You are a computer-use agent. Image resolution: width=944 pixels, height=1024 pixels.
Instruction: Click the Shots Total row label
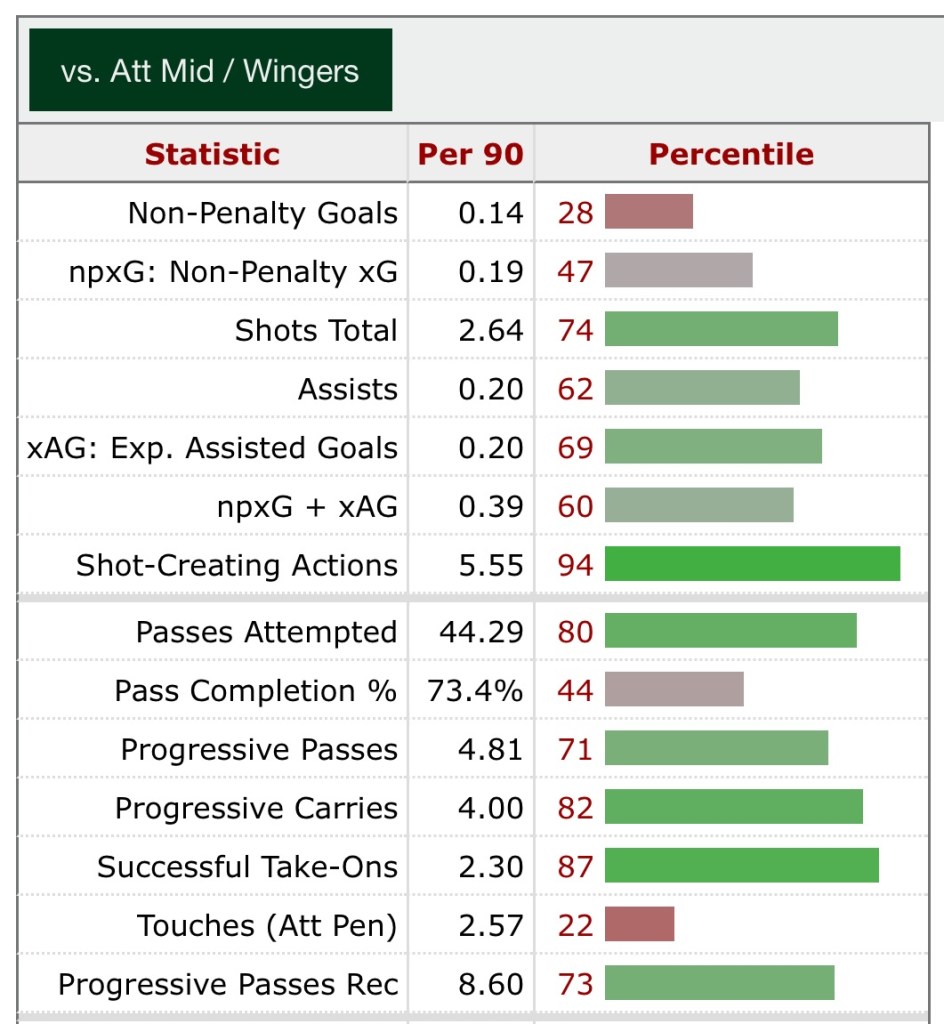pos(316,330)
